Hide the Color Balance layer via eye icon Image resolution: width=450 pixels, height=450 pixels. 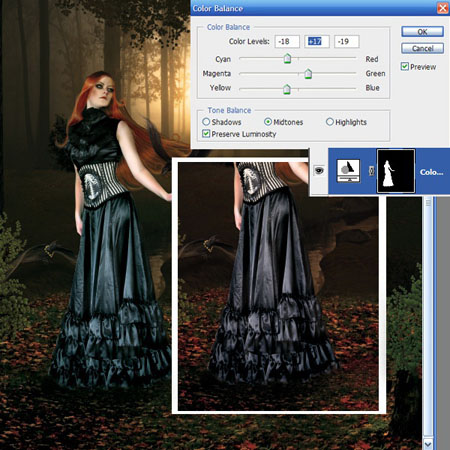(319, 171)
